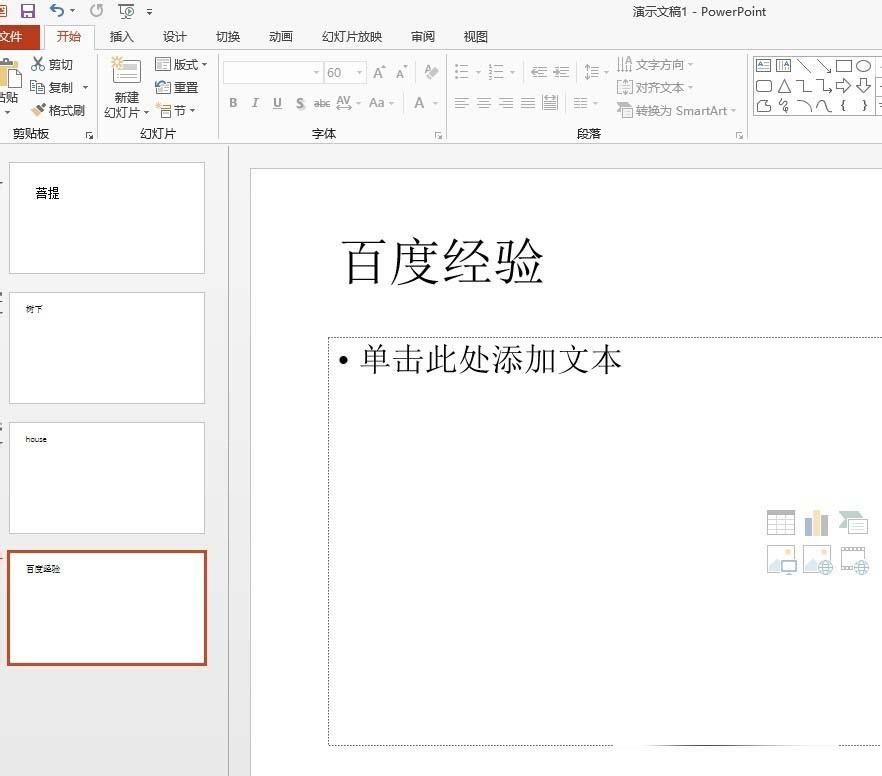Insert a chart via the content placeholder
882x776 pixels.
click(817, 522)
